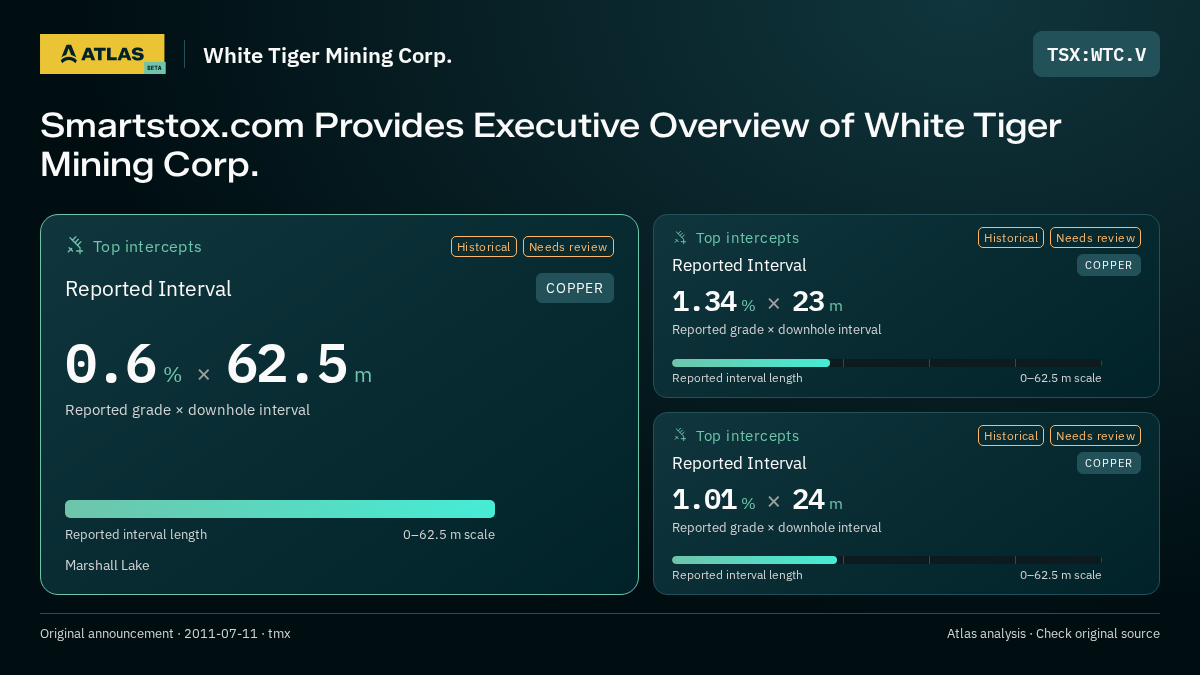This screenshot has width=1200, height=675.
Task: Click Reported interval length label under 62.5 m bar
Action: (x=136, y=535)
